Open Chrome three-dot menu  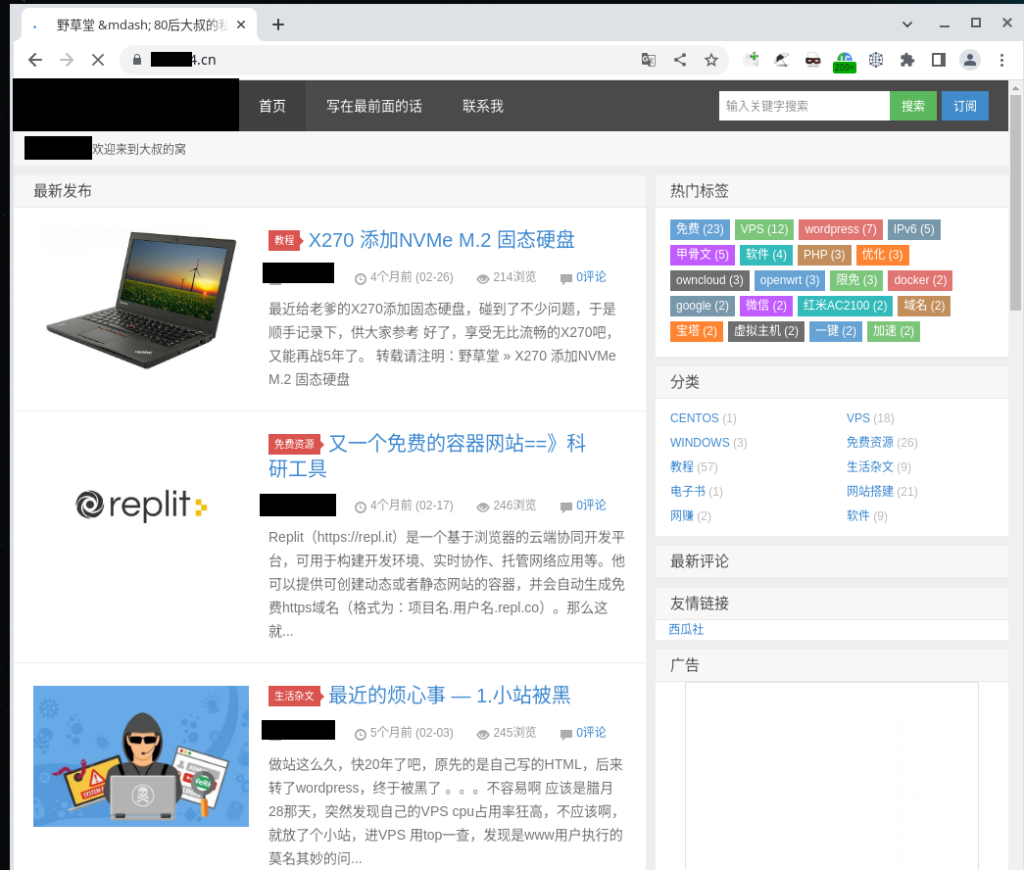(x=1001, y=60)
